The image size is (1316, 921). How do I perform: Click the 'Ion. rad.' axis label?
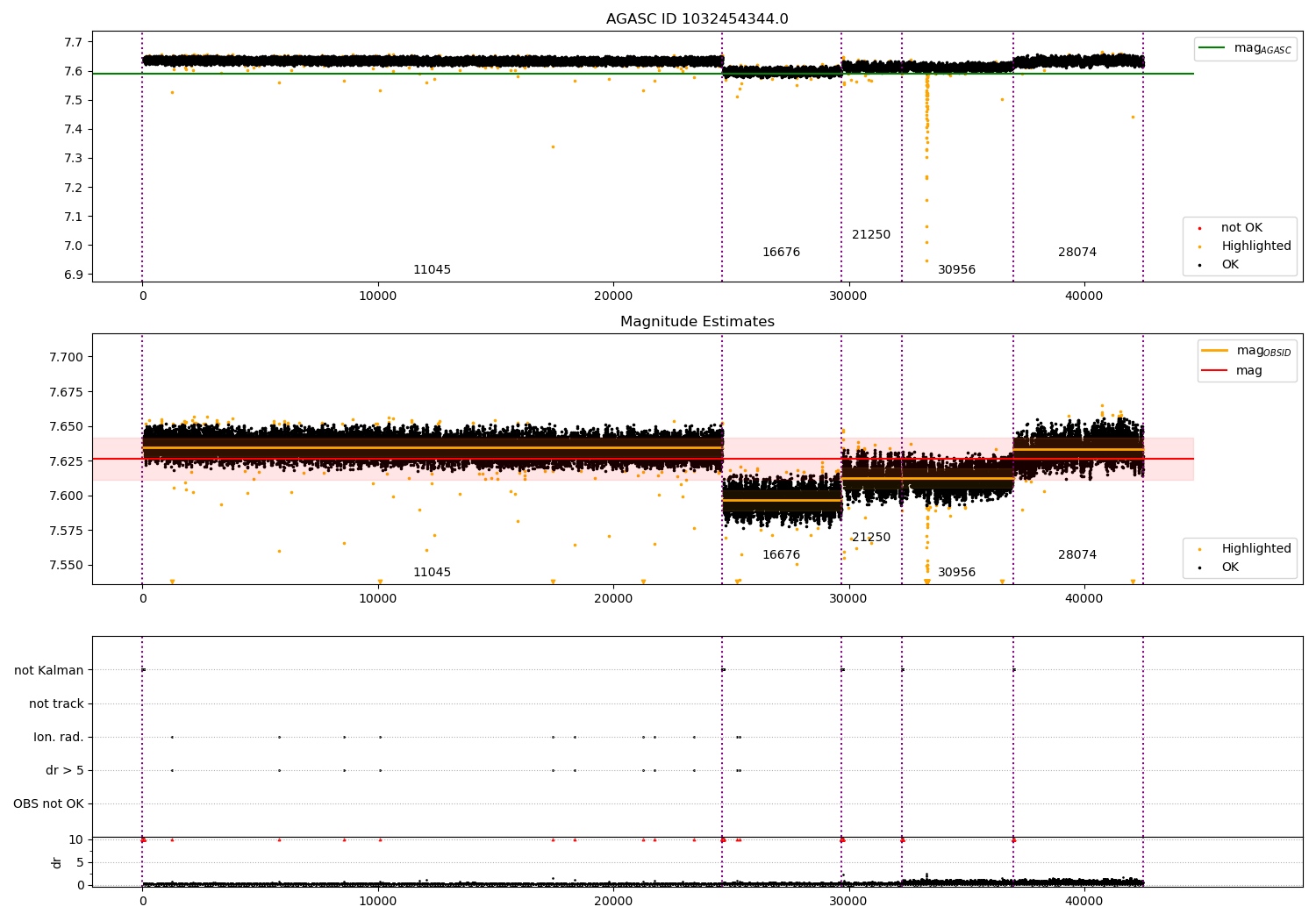coord(59,737)
